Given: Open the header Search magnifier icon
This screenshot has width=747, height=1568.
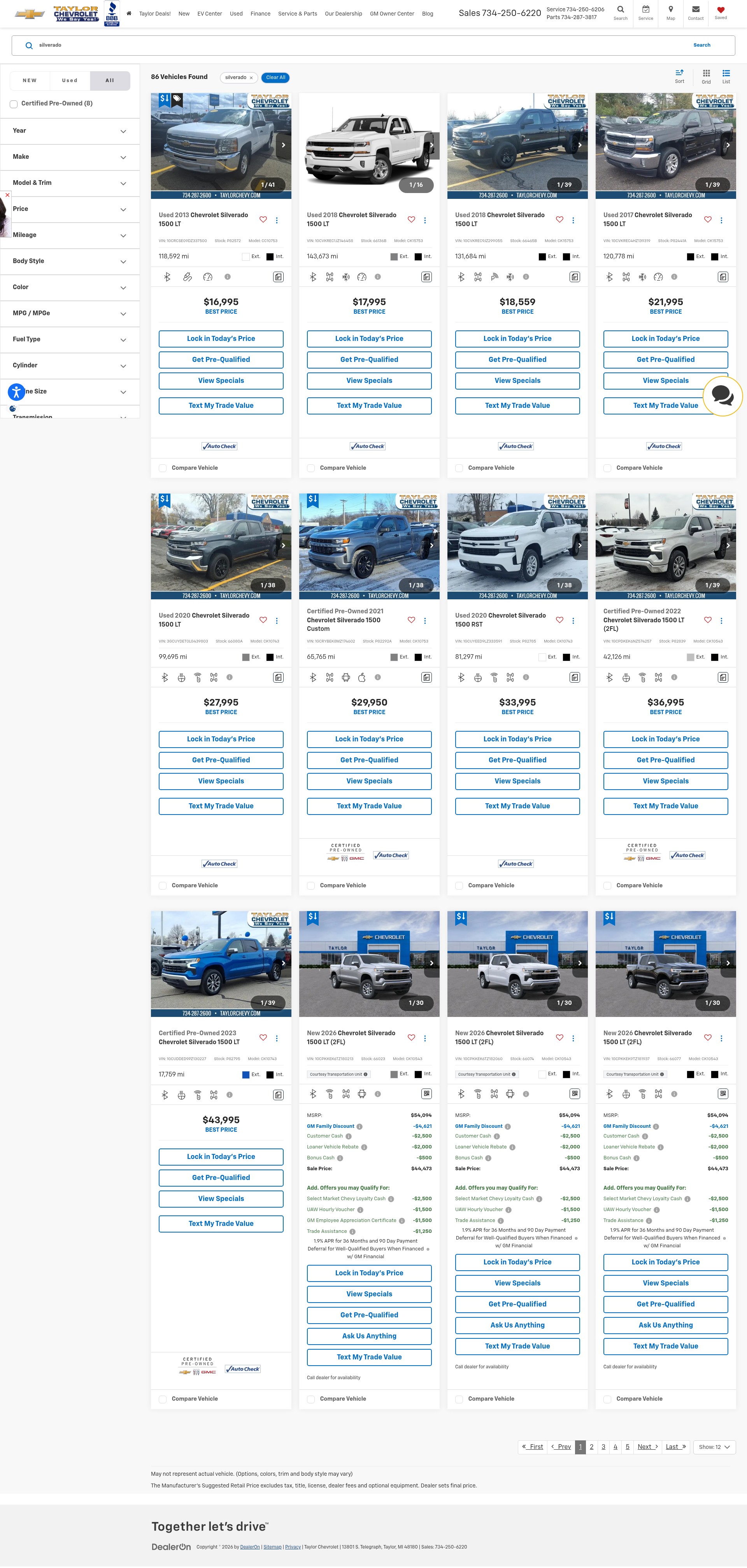Looking at the screenshot, I should [620, 10].
